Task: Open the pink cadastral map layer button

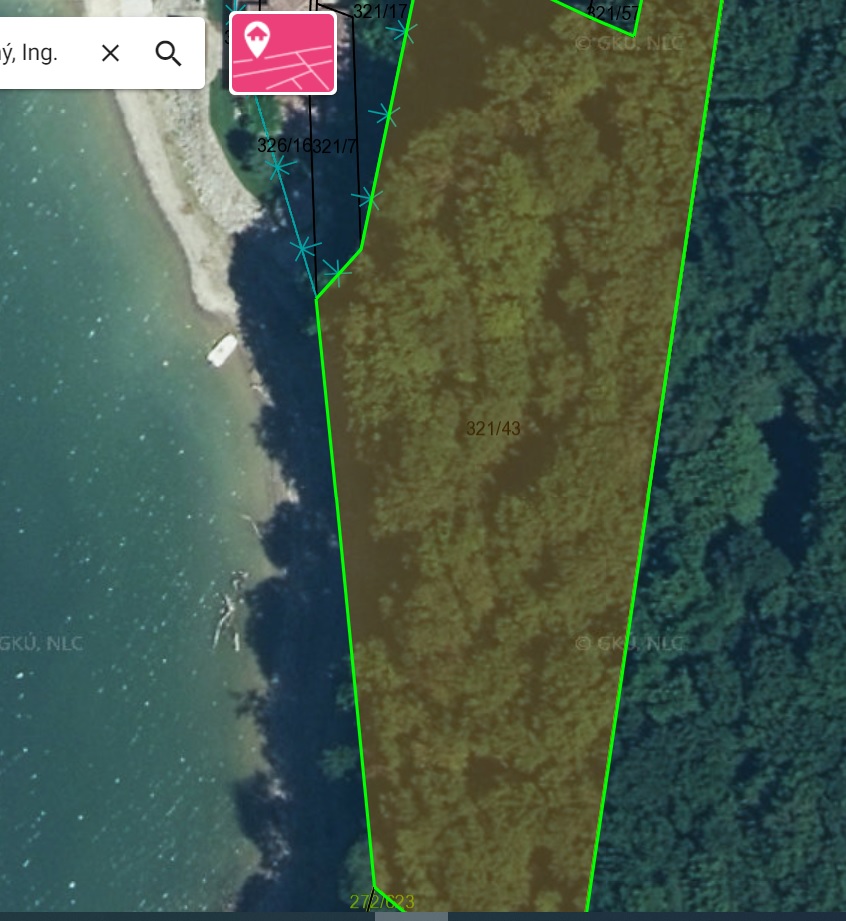Action: coord(283,53)
